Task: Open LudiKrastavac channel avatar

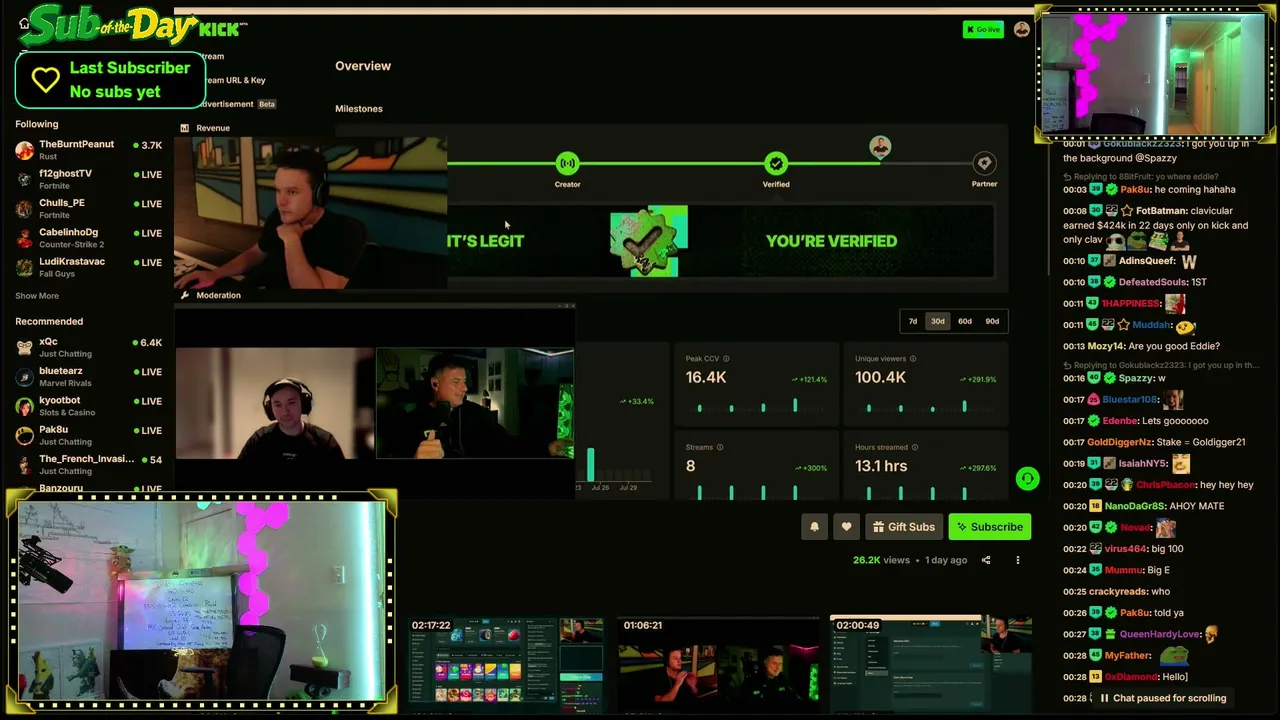Action: (x=24, y=267)
